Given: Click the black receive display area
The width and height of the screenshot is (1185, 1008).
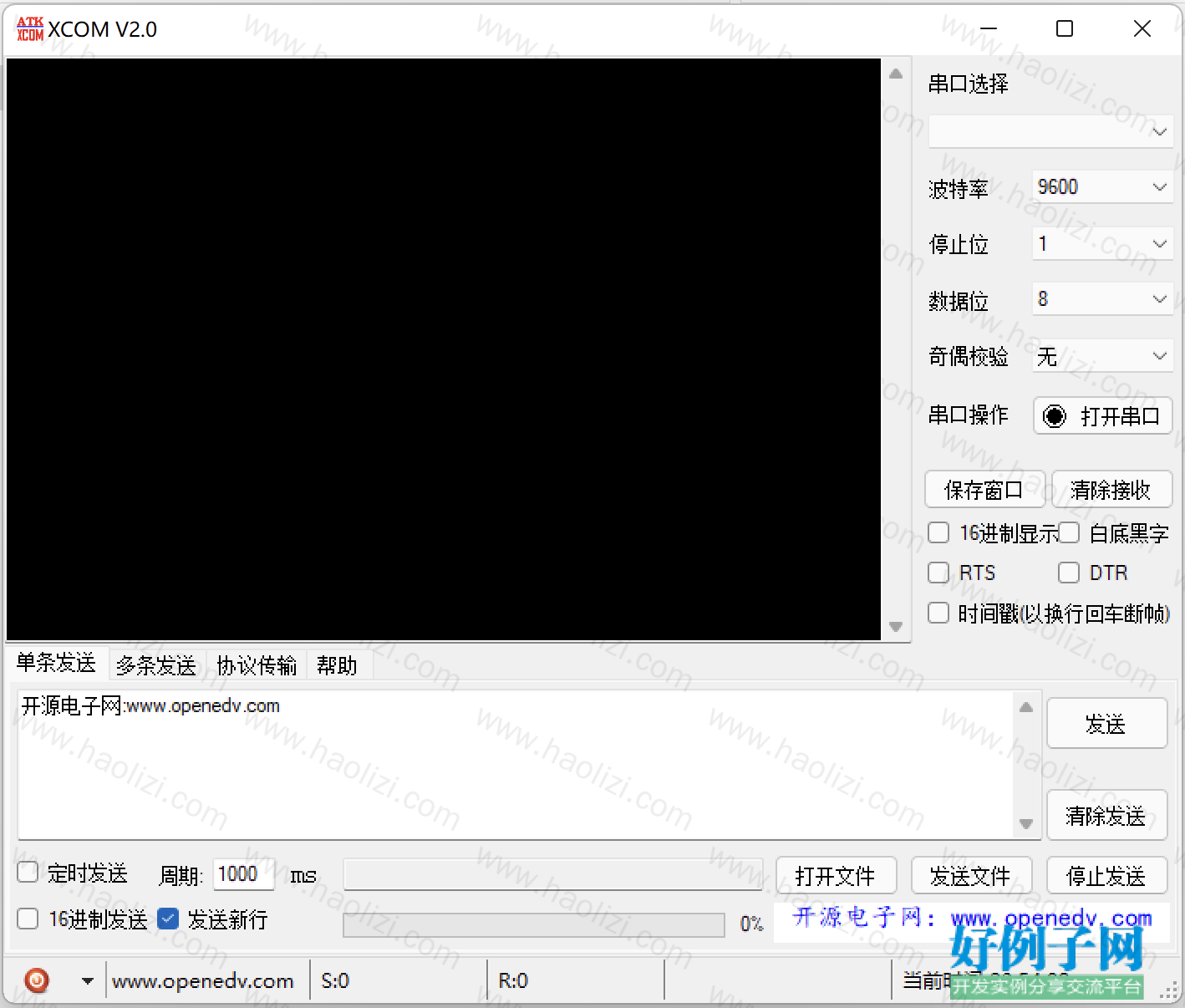Looking at the screenshot, I should click(444, 349).
